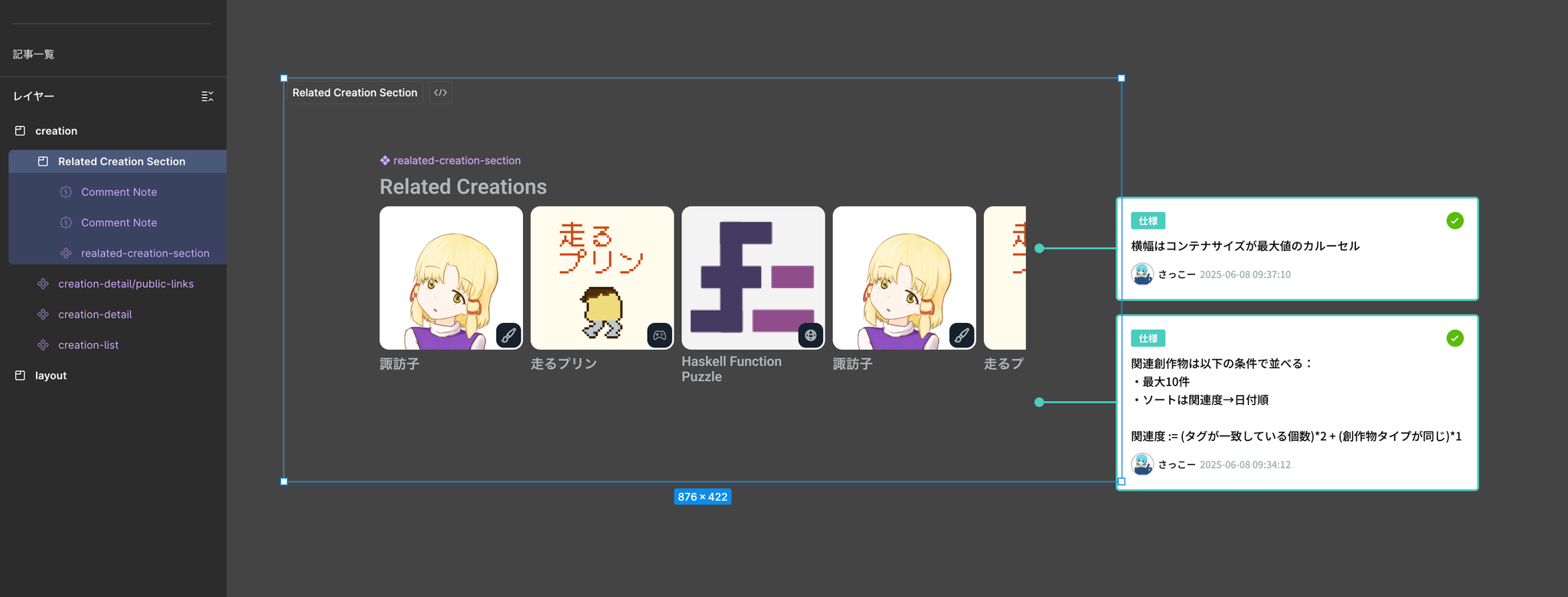
Task: Select the first Comment Note layer
Action: point(119,192)
